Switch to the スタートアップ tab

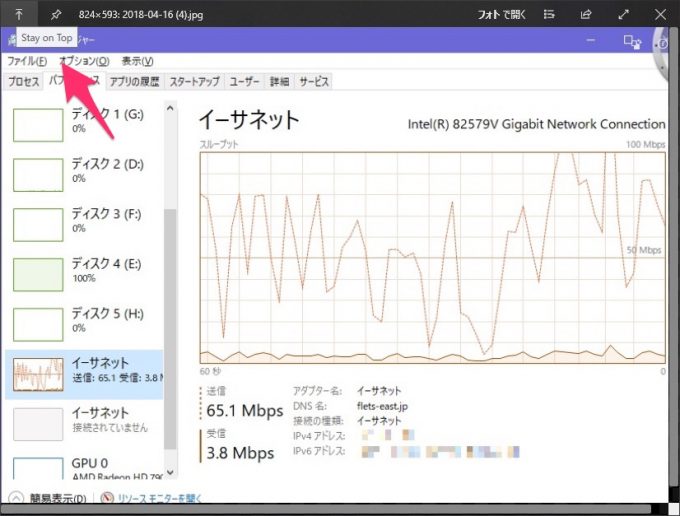coord(194,82)
